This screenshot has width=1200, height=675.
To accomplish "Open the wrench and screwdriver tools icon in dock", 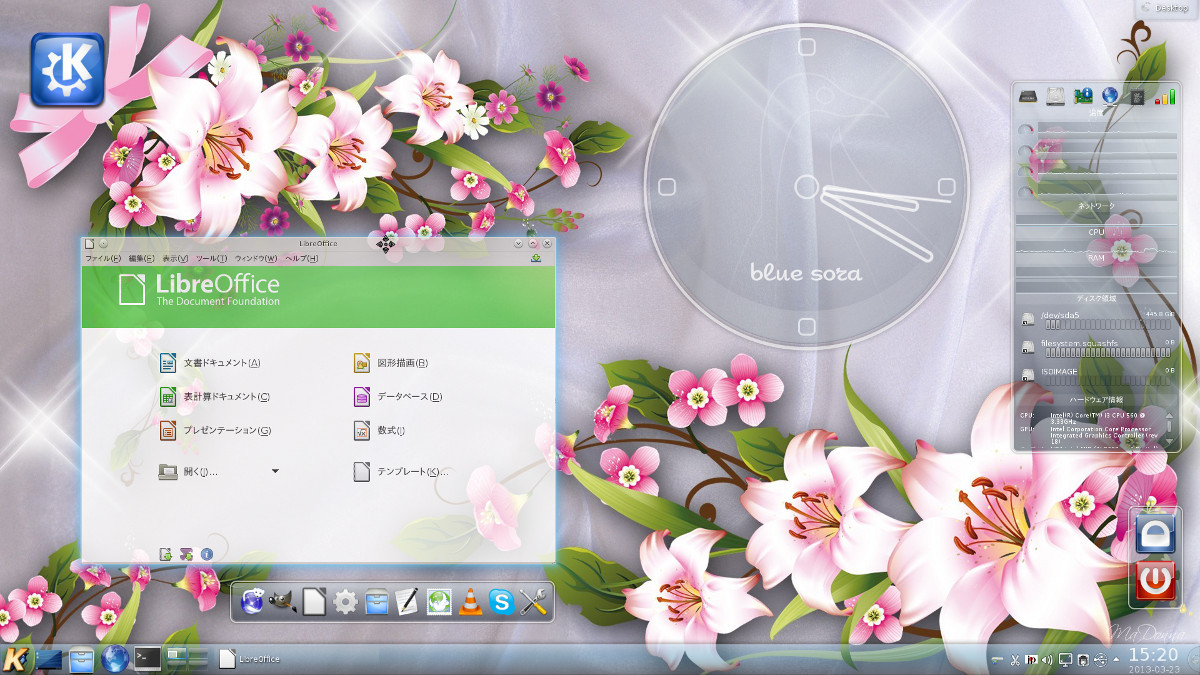I will click(533, 602).
